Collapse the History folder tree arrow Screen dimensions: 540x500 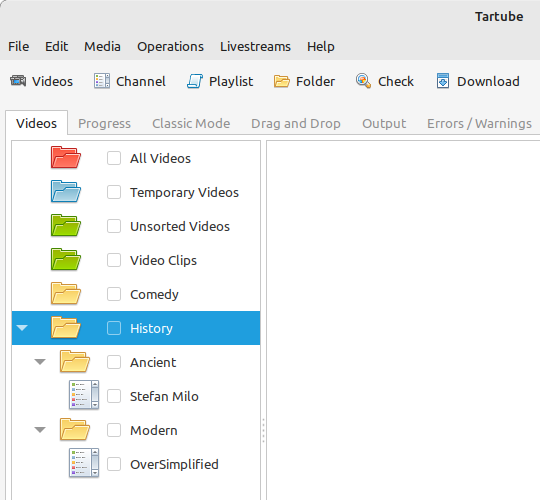[22, 328]
